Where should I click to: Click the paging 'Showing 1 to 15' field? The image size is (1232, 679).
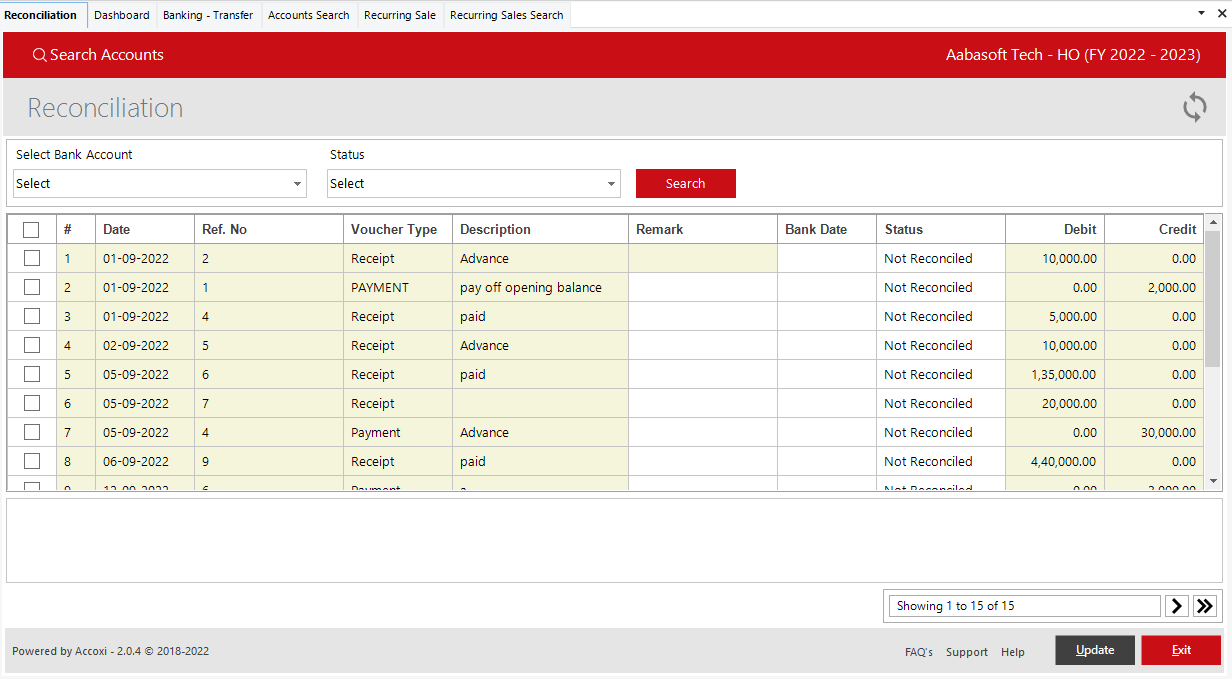coord(1025,606)
